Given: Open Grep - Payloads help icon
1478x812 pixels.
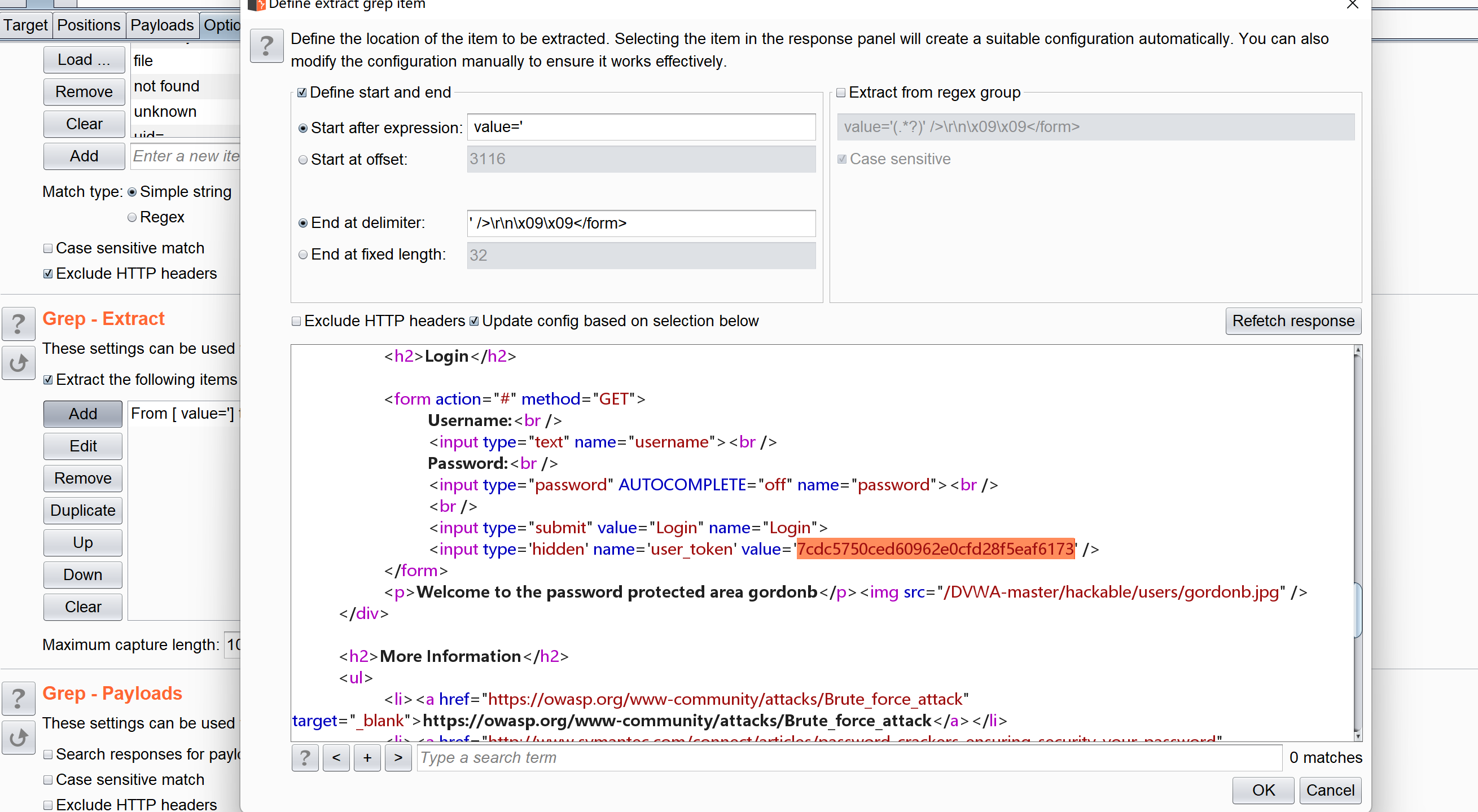Looking at the screenshot, I should coord(19,699).
